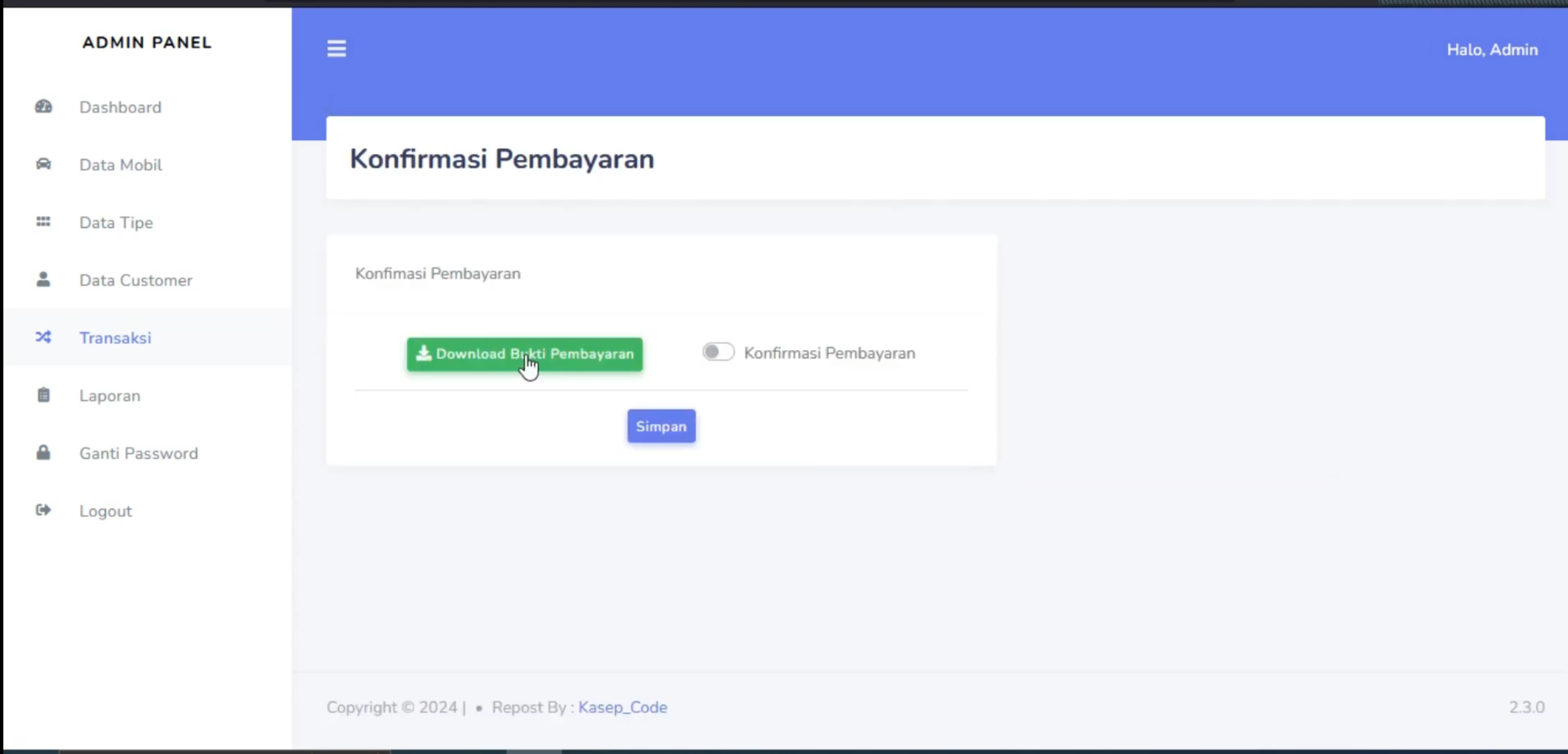
Task: Open Data Mobil menu item
Action: tap(121, 165)
